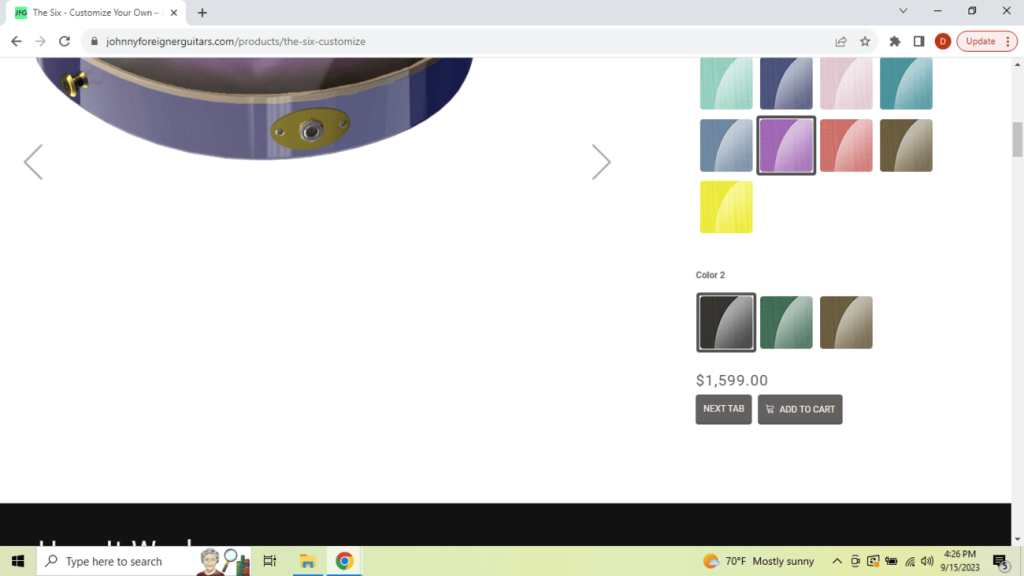Select the green Color 2 swatch
The width and height of the screenshot is (1024, 576).
[x=786, y=322]
